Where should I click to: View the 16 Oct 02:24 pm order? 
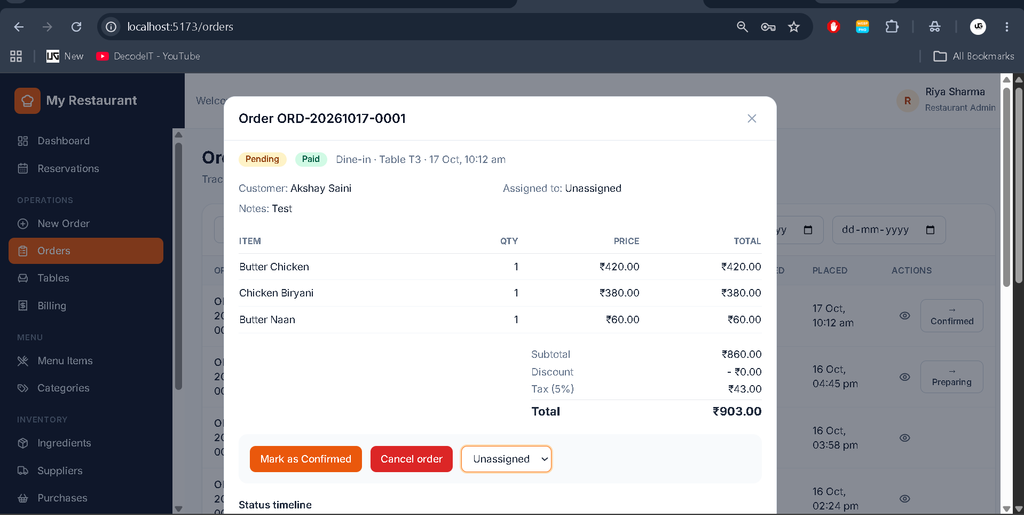pos(904,499)
